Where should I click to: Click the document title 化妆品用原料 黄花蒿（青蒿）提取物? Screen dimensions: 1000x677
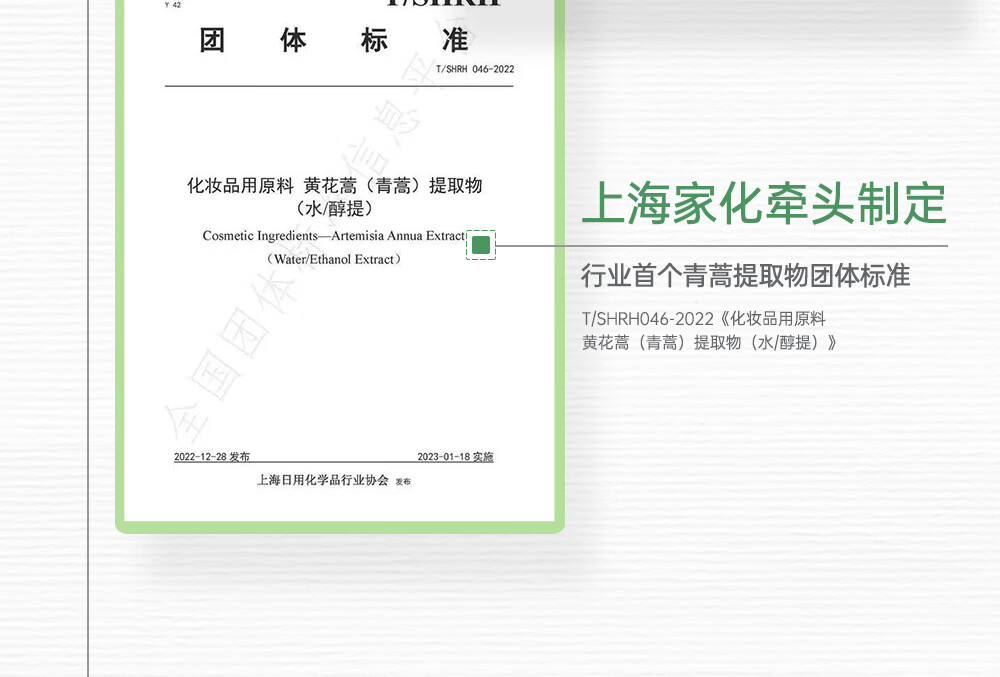(334, 186)
